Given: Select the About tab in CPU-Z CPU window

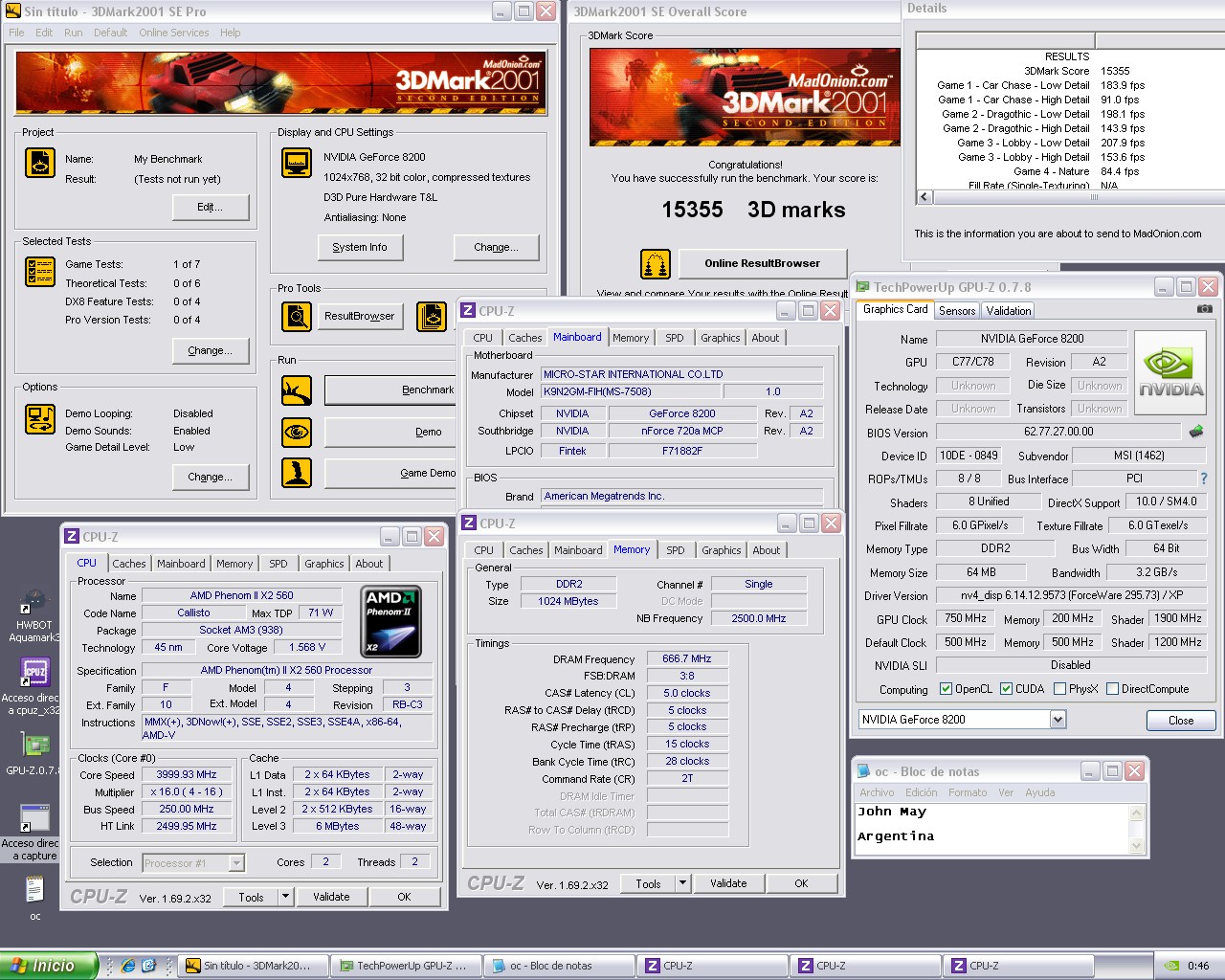Looking at the screenshot, I should [x=369, y=564].
